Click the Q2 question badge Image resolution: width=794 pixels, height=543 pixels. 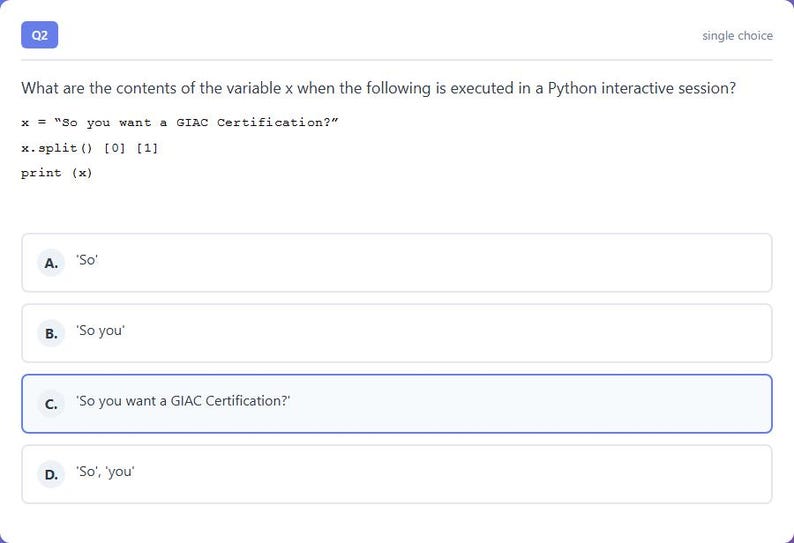[x=39, y=35]
